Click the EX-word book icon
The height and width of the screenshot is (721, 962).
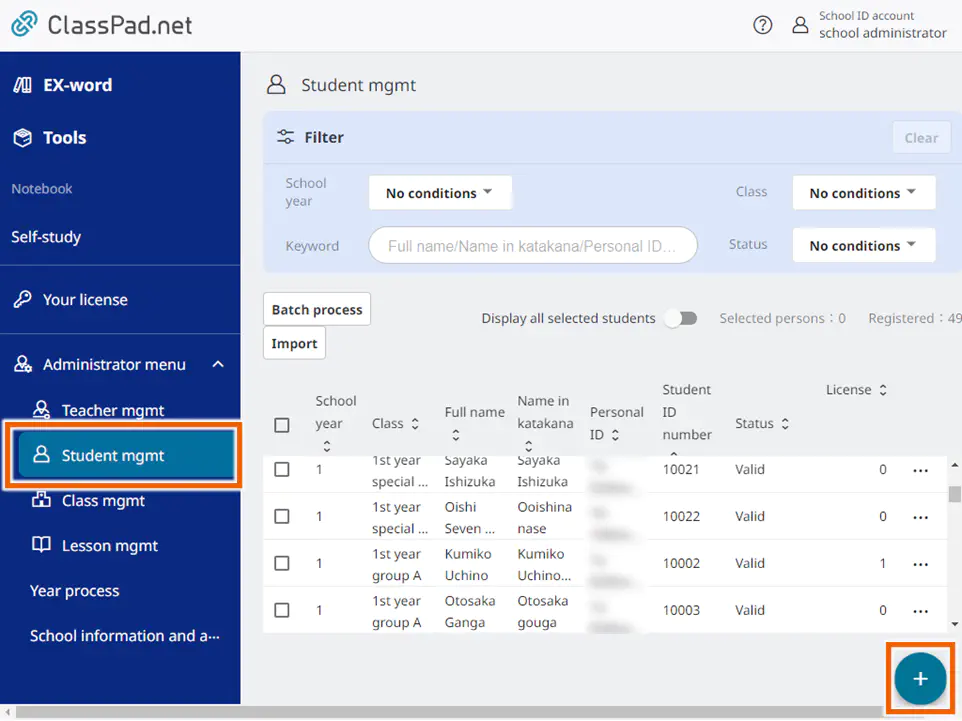23,85
